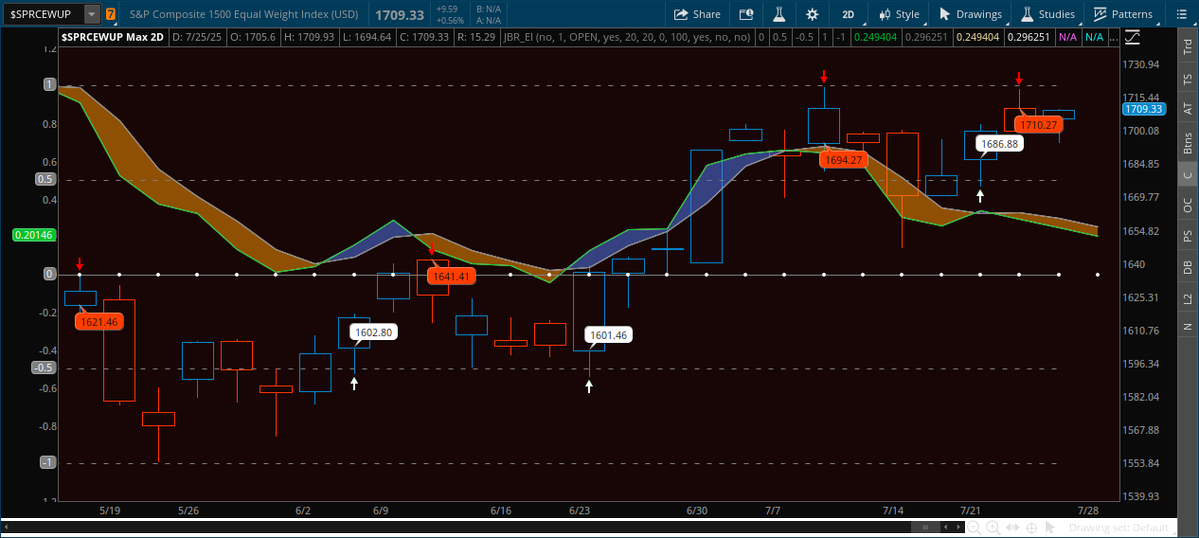1199x538 pixels.
Task: Open the orange 7 symbol link selector
Action: tap(112, 14)
